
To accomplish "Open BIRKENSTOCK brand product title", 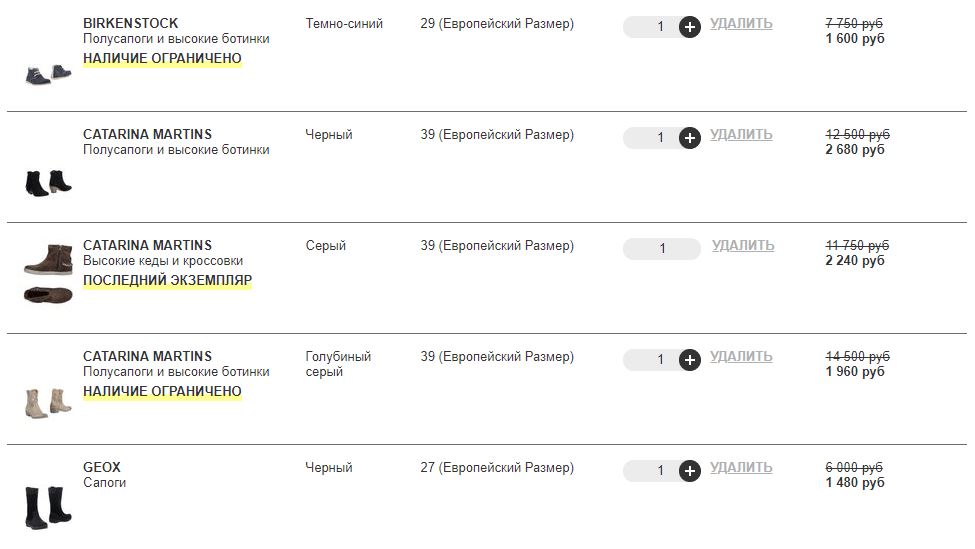I will click(x=131, y=24).
